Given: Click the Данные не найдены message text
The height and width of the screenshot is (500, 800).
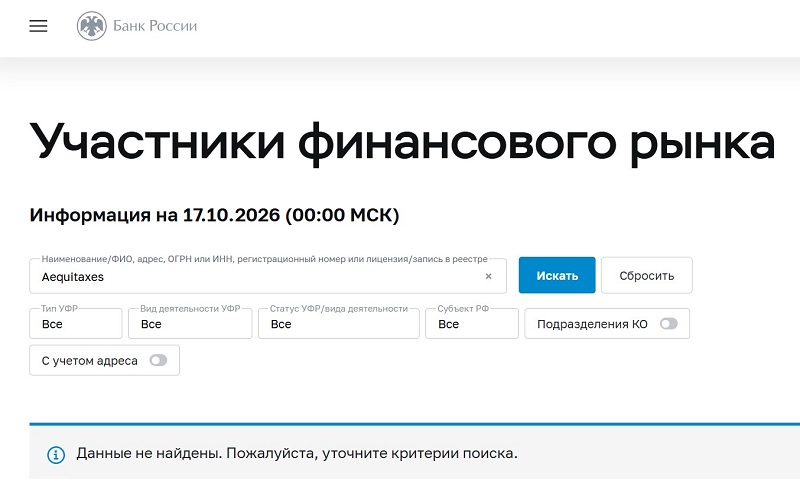Looking at the screenshot, I should [x=297, y=453].
